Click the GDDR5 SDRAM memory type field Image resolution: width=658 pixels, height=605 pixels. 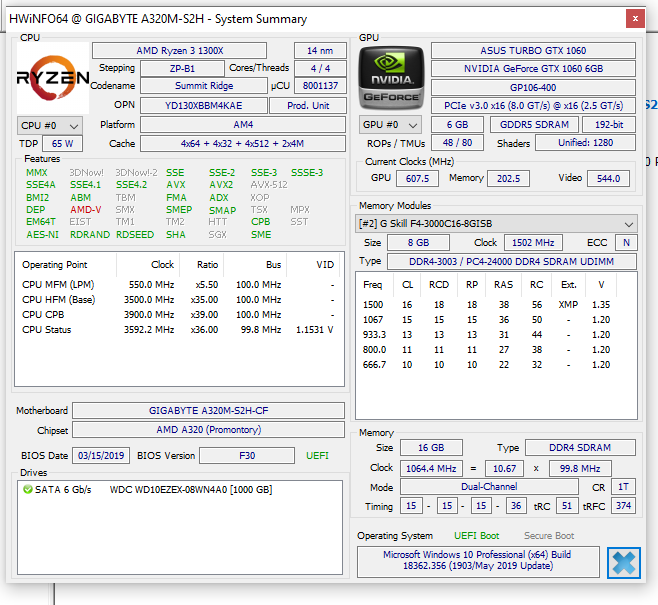pos(534,125)
